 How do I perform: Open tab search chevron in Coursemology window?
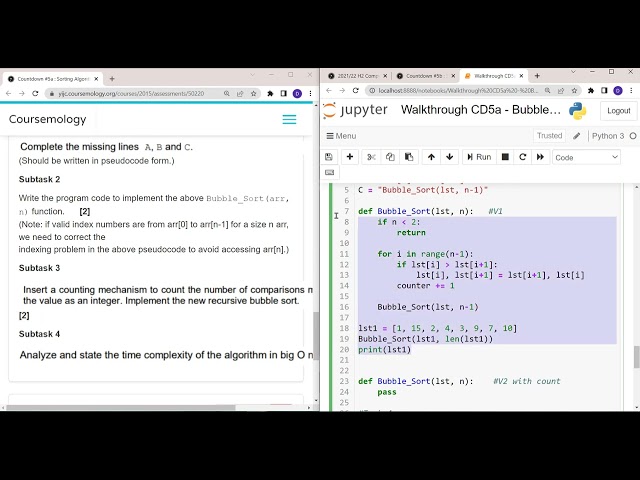(252, 75)
